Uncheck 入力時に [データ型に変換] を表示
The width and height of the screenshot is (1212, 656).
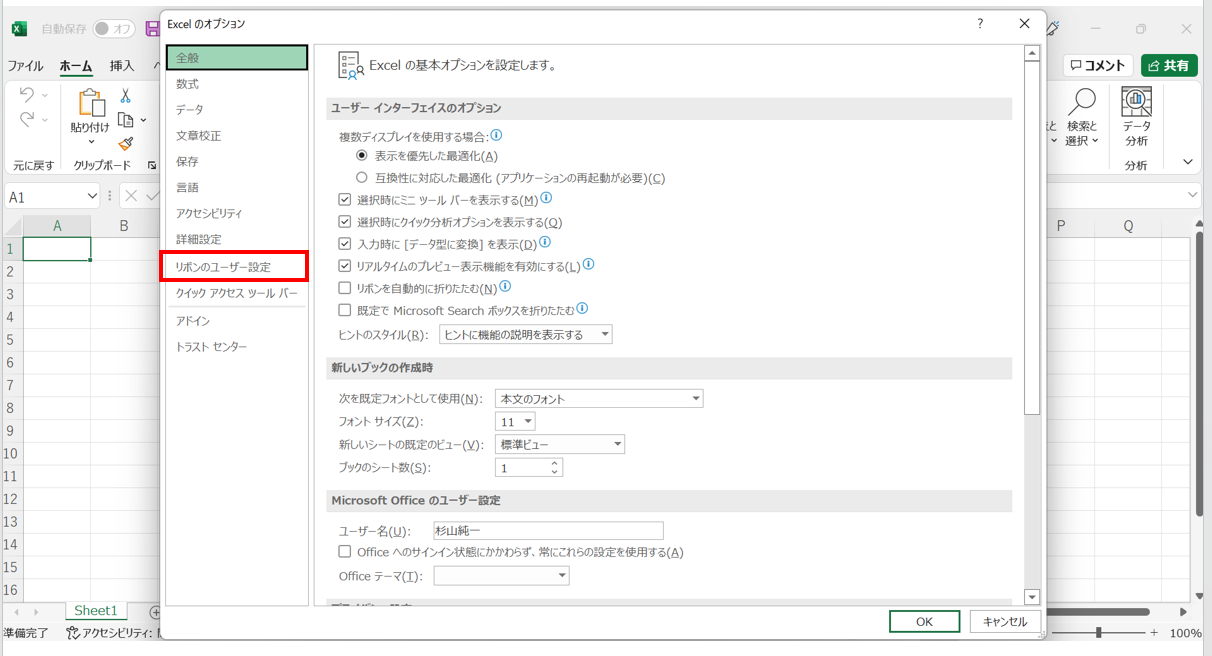[345, 244]
